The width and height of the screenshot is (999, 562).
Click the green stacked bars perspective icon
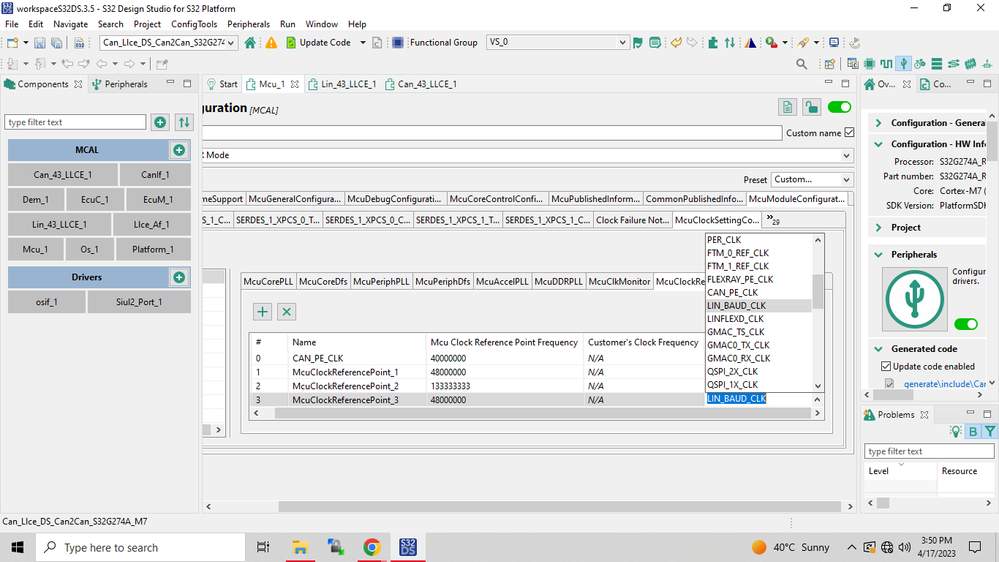point(937,64)
